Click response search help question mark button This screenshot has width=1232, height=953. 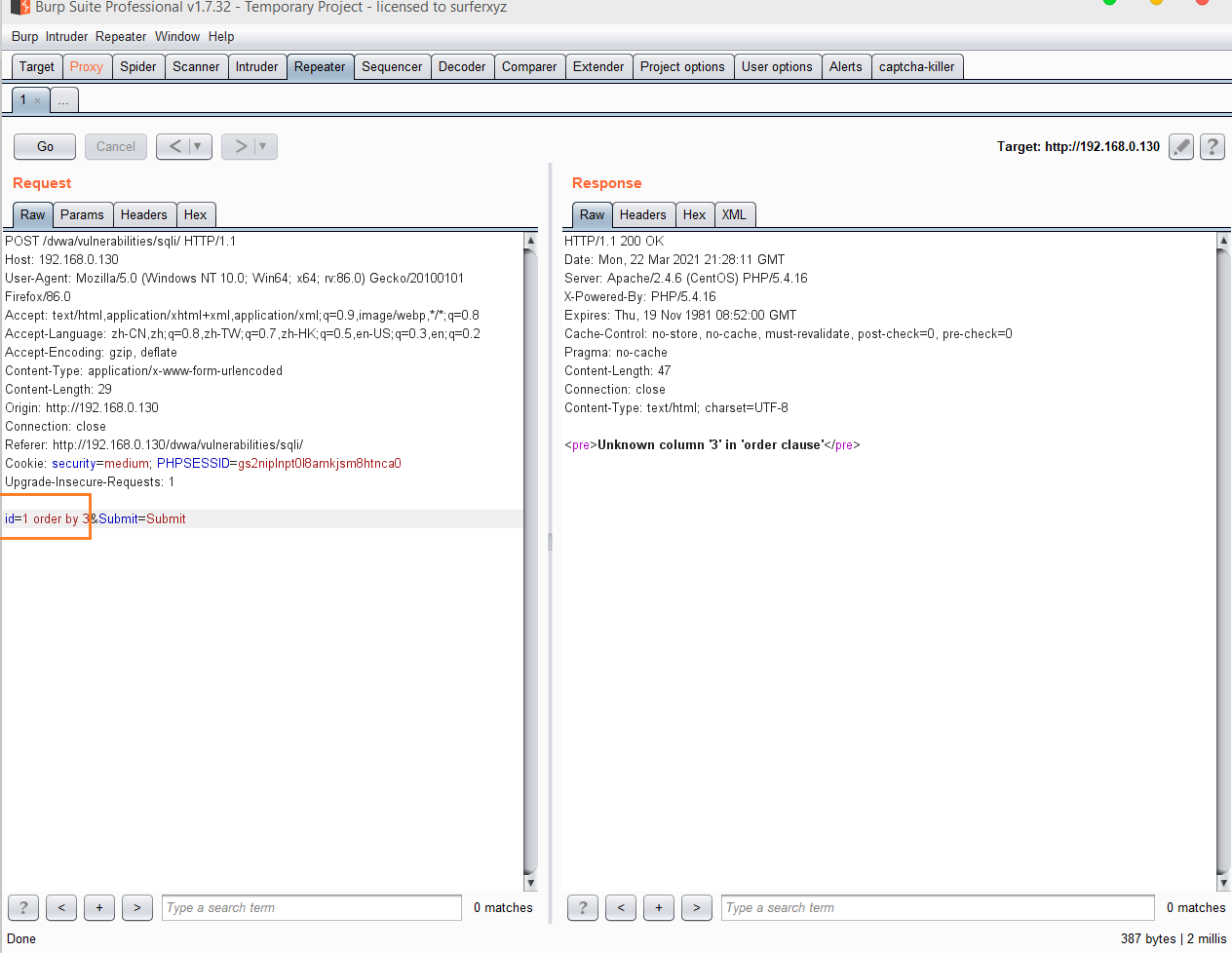click(x=583, y=907)
